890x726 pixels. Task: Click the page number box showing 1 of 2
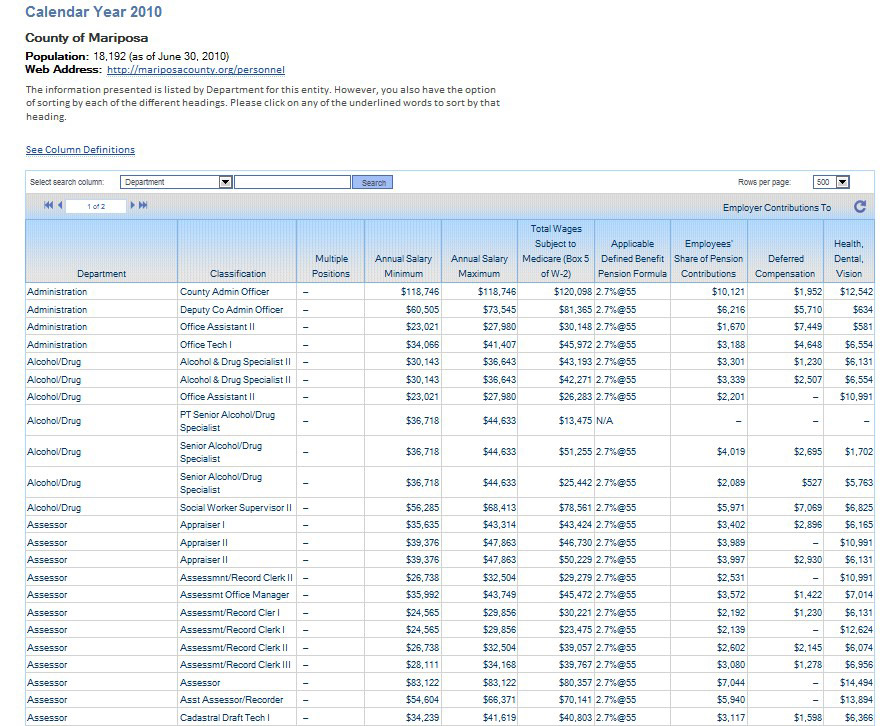coord(96,206)
